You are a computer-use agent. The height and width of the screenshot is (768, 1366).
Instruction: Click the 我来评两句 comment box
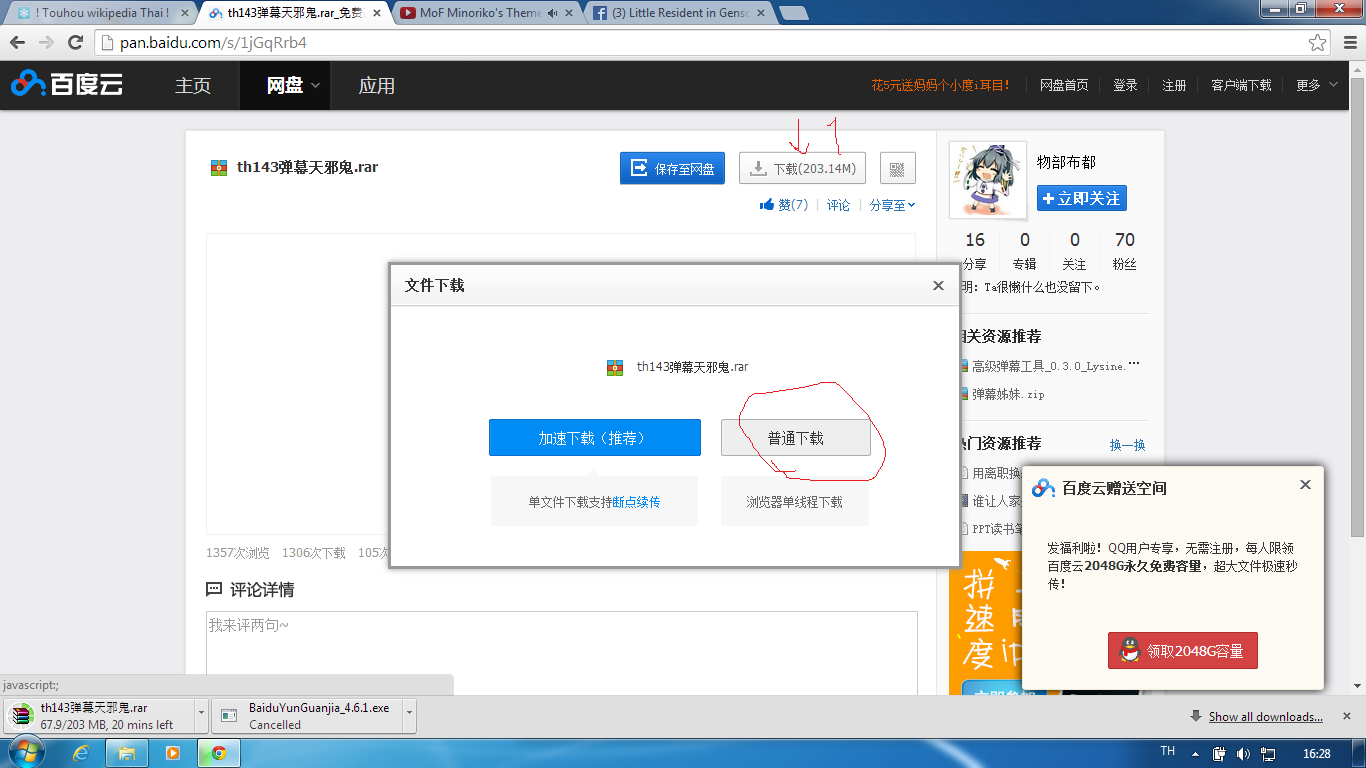pyautogui.click(x=561, y=653)
